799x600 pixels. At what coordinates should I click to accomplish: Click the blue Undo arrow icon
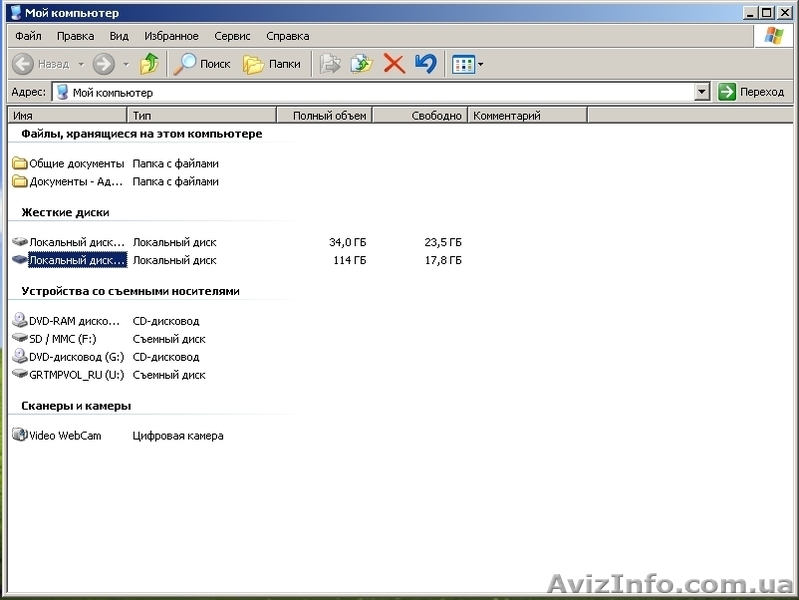[425, 64]
